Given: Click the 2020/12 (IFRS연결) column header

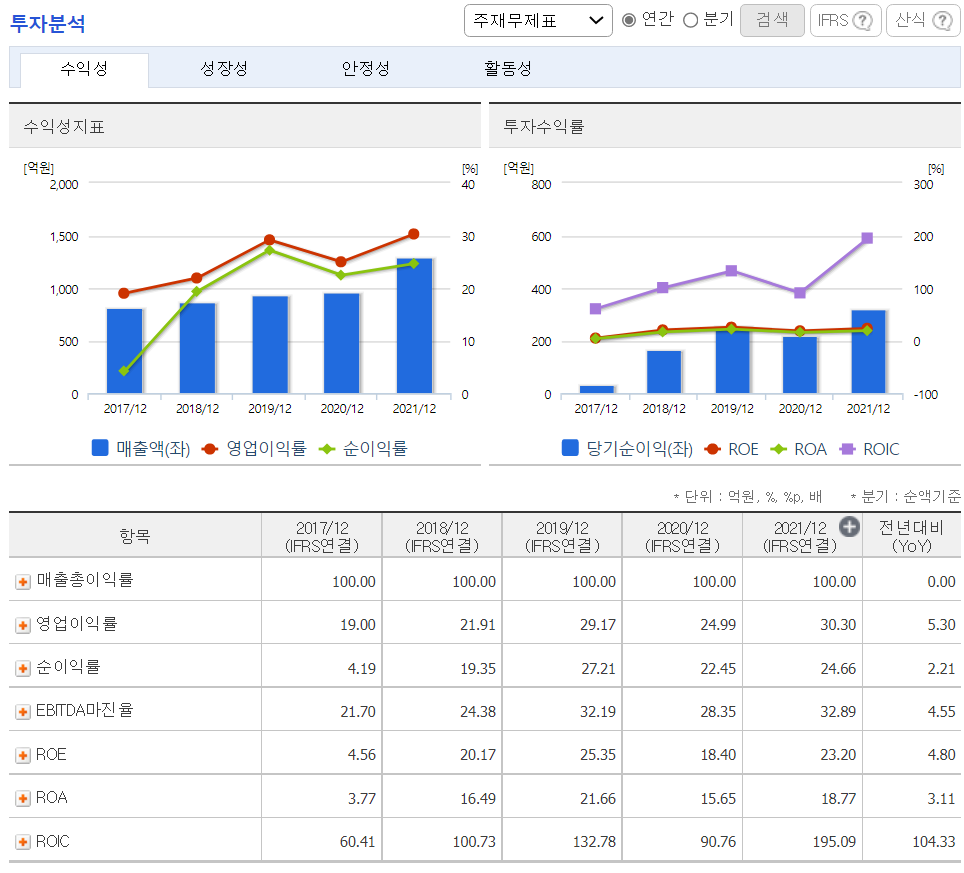Looking at the screenshot, I should click(x=682, y=536).
